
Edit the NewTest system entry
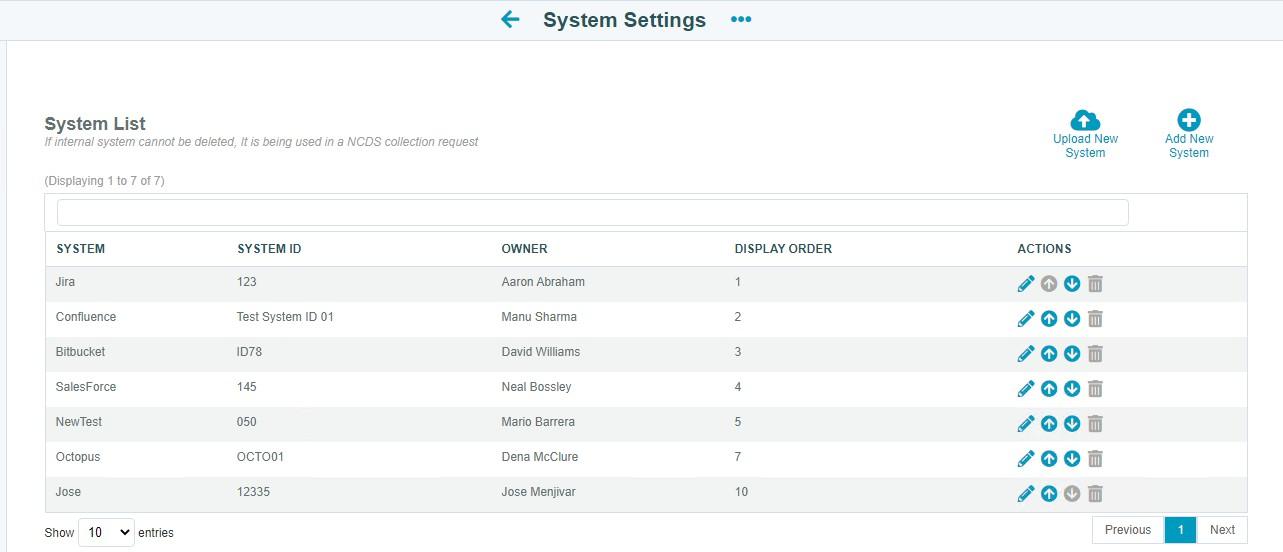pyautogui.click(x=1026, y=424)
